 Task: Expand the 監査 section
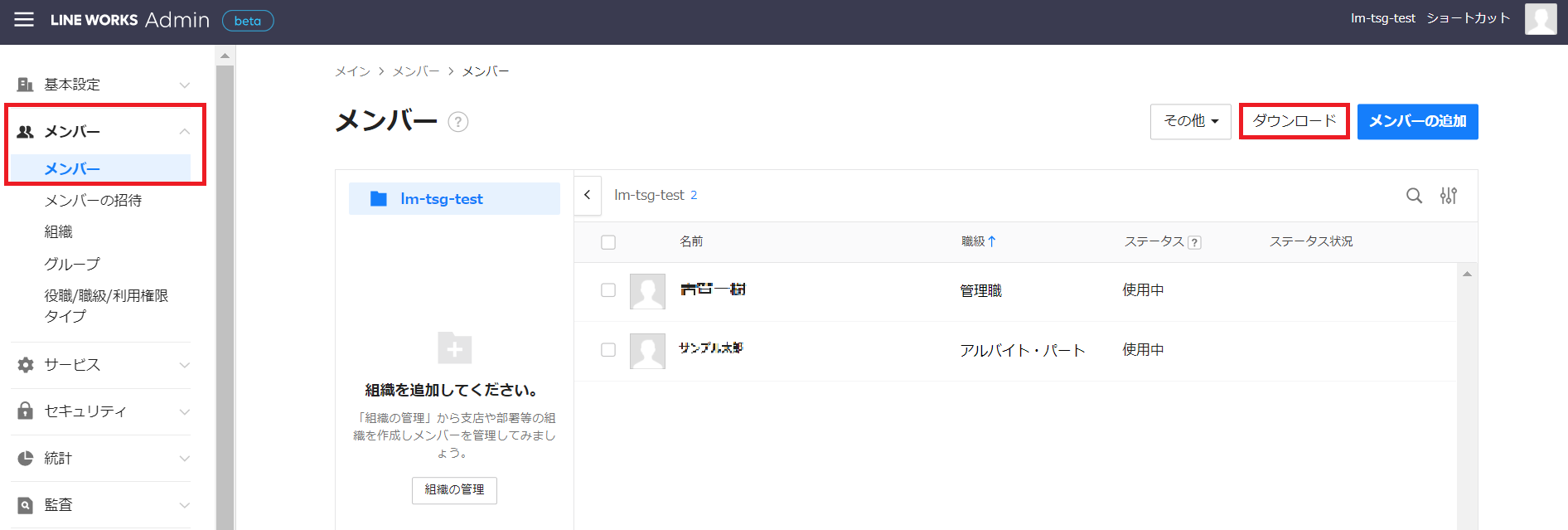coord(185,505)
